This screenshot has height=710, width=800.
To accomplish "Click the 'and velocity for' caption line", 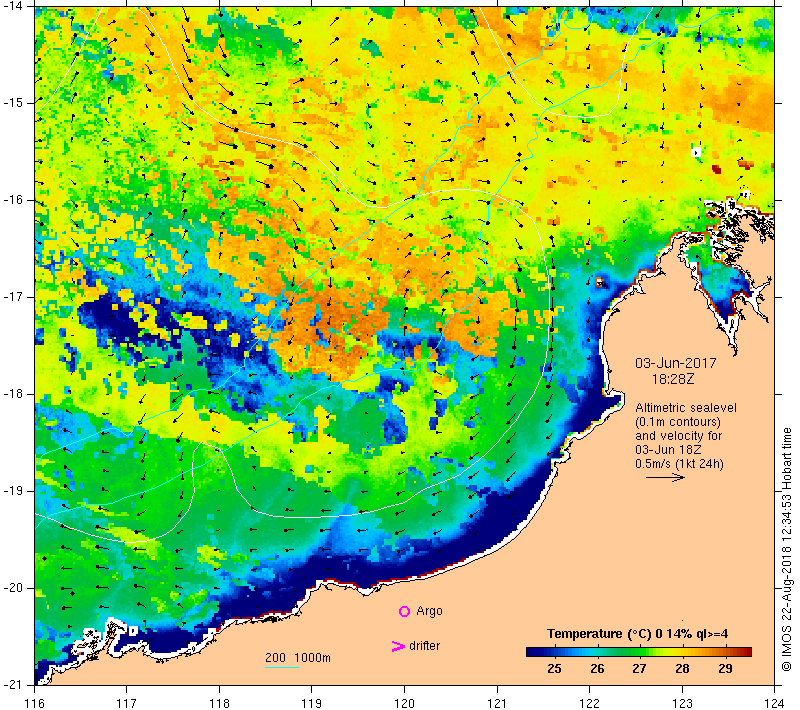I will pyautogui.click(x=679, y=436).
